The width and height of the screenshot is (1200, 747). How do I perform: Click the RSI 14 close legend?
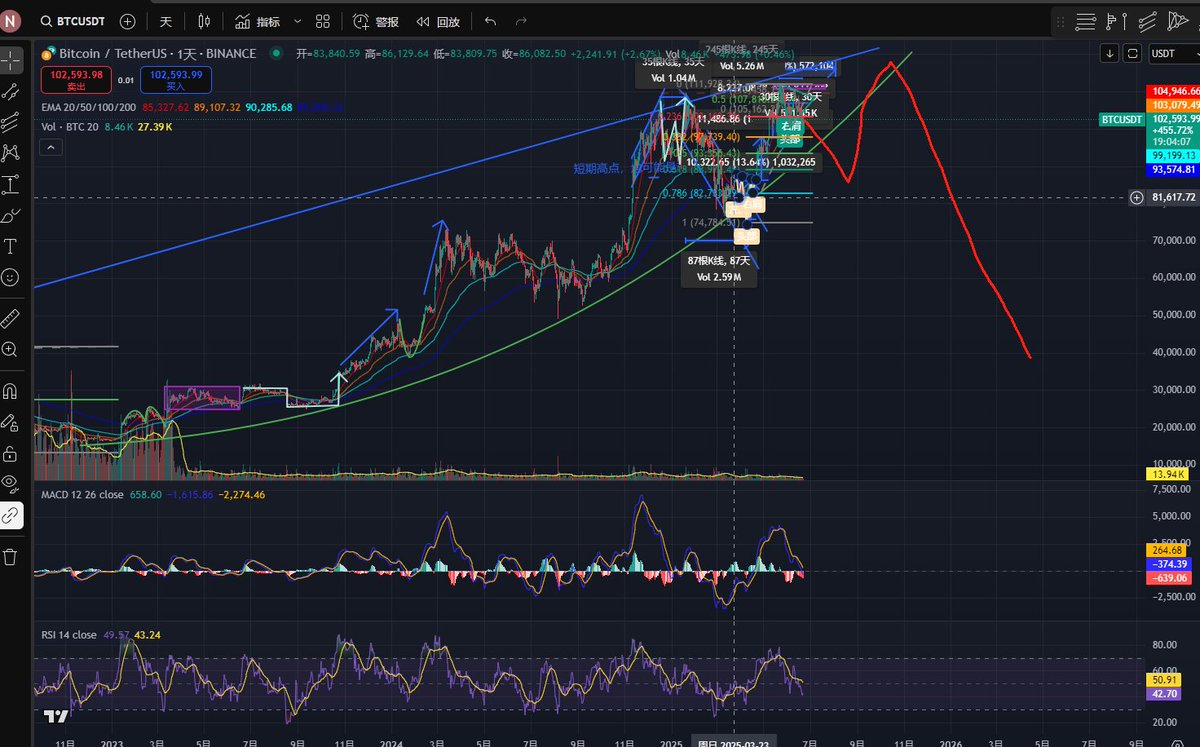[x=69, y=635]
